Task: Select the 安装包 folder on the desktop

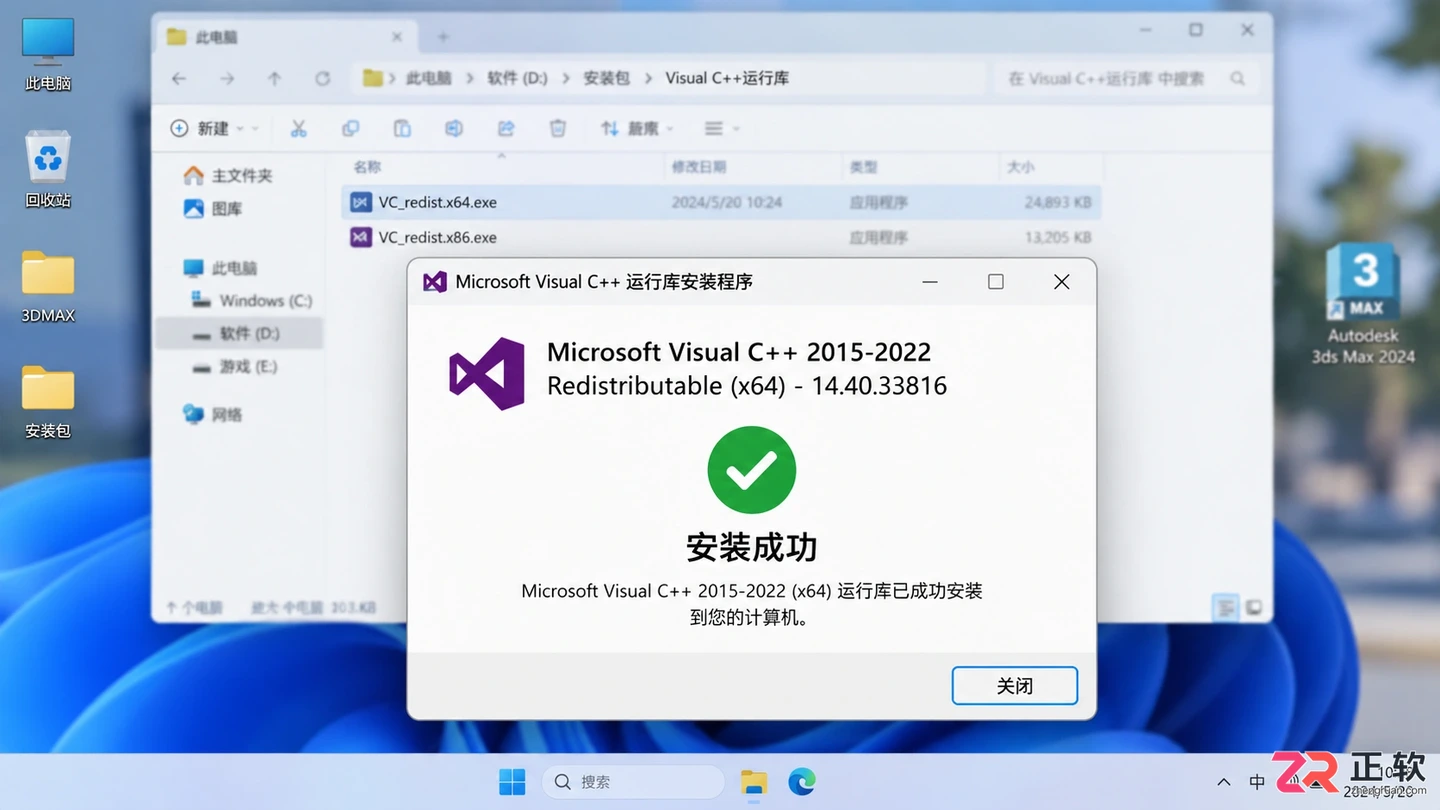Action: tap(48, 402)
